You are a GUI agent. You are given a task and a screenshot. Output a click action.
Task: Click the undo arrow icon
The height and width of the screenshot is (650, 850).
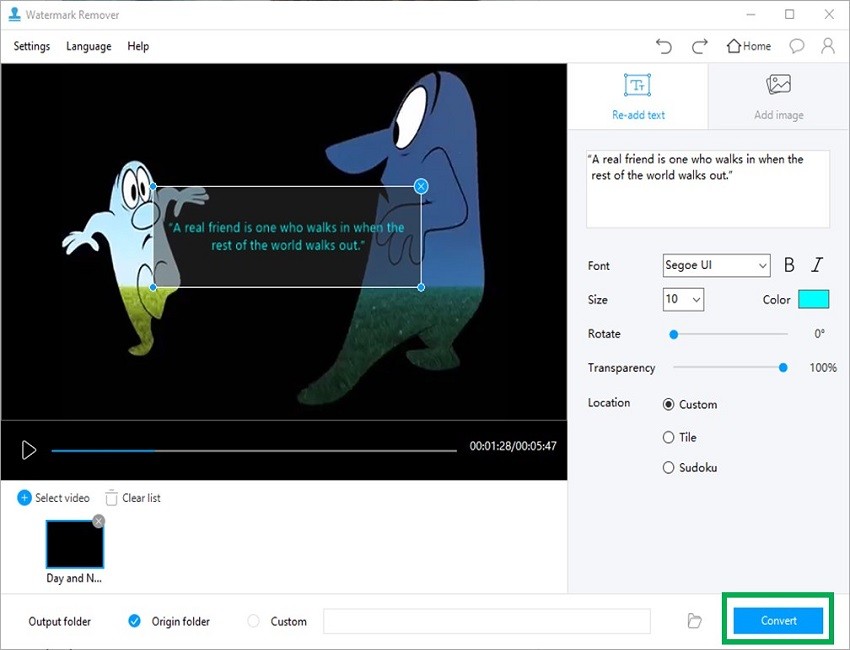tap(664, 46)
